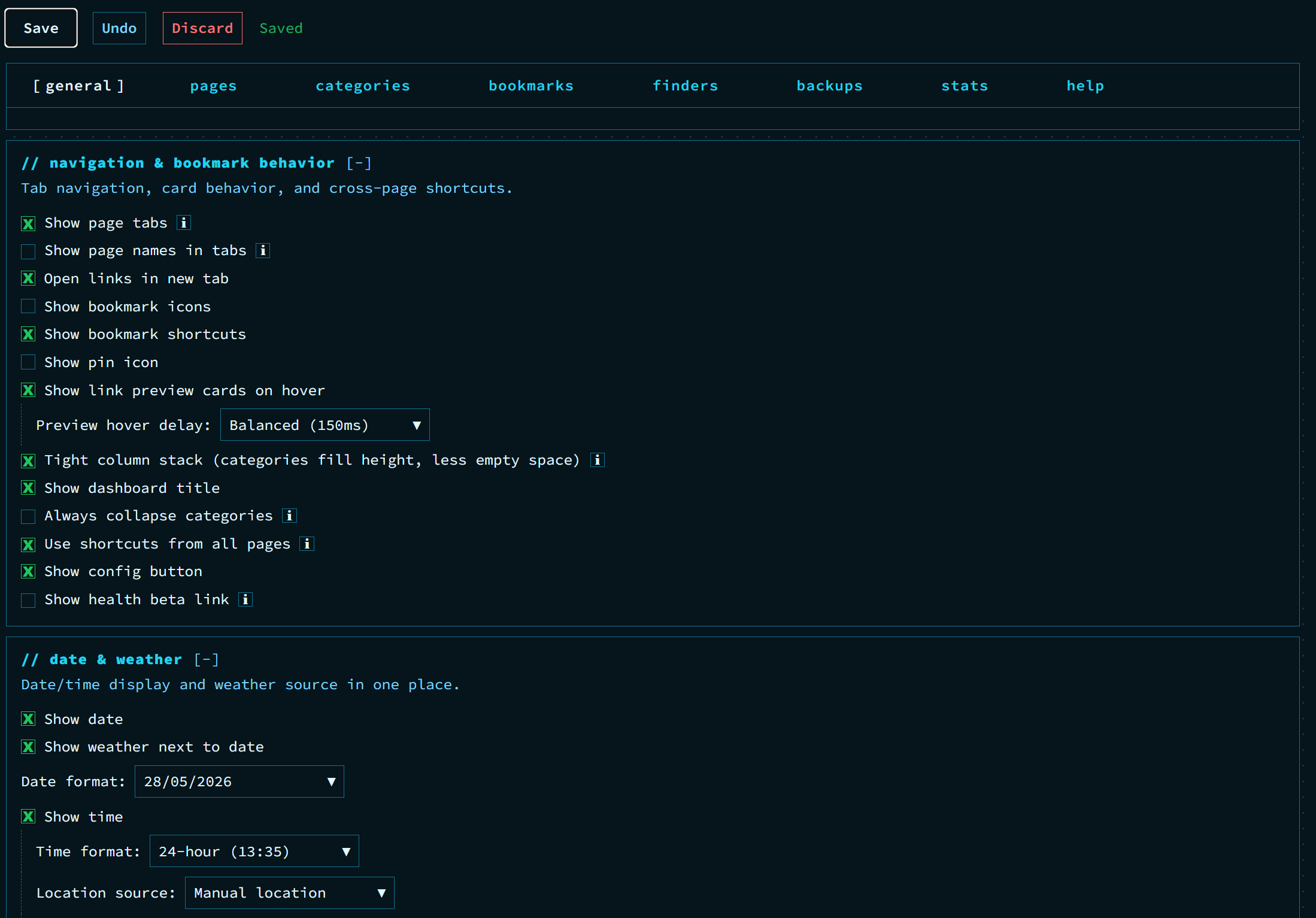Click the 'Tab navigation, card behavior' description
Screen dimensions: 1316x918
(266, 188)
